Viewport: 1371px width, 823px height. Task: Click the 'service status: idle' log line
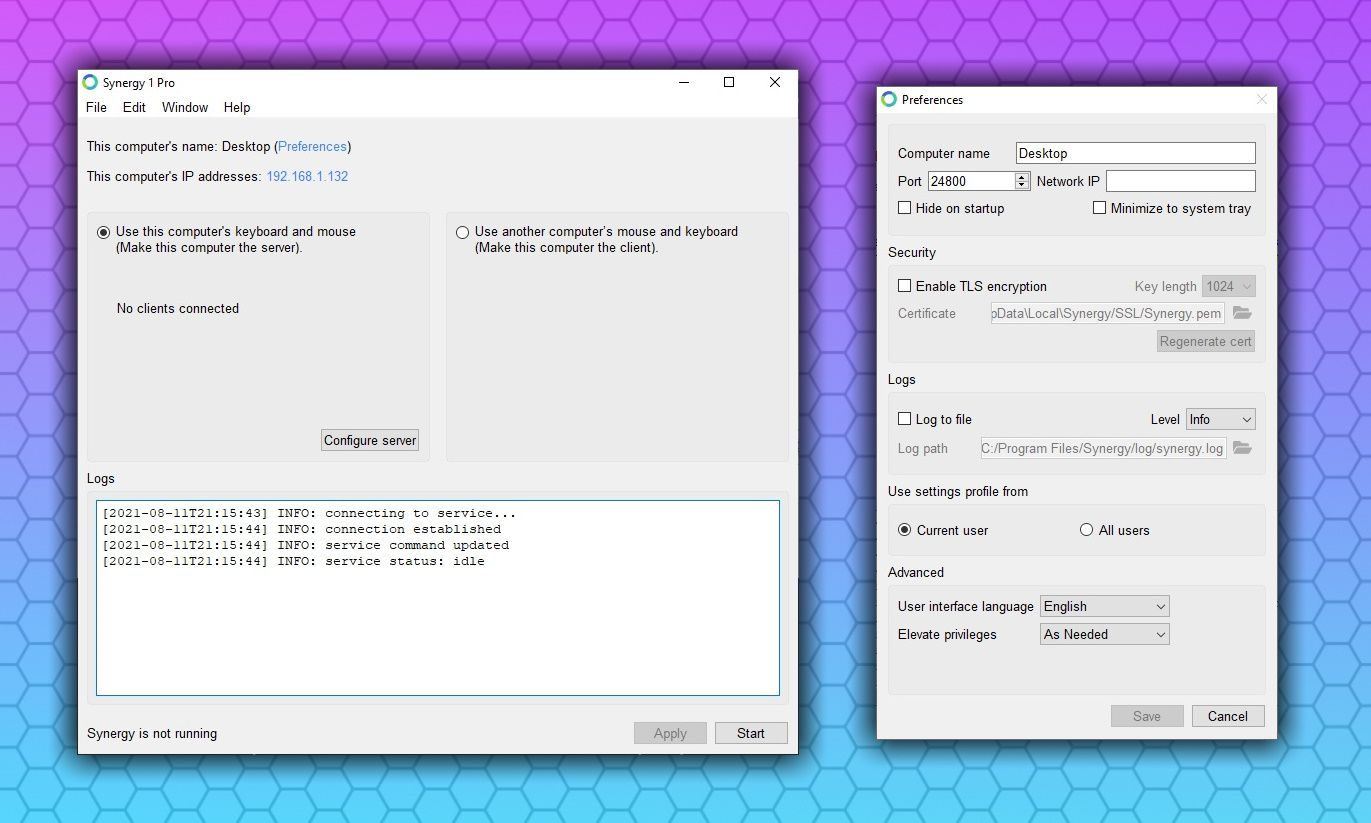293,562
